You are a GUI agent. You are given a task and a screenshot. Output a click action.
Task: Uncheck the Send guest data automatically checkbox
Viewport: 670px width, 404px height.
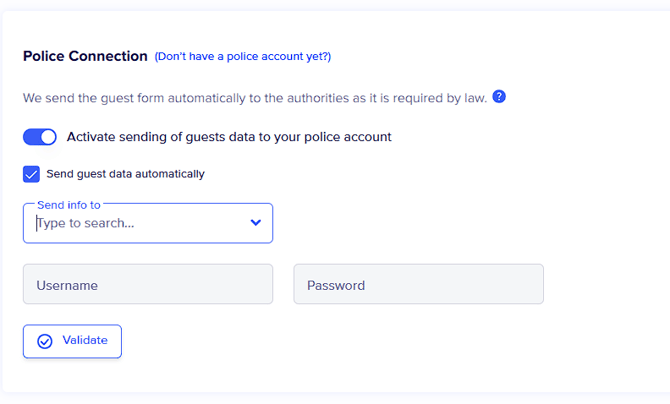(31, 174)
